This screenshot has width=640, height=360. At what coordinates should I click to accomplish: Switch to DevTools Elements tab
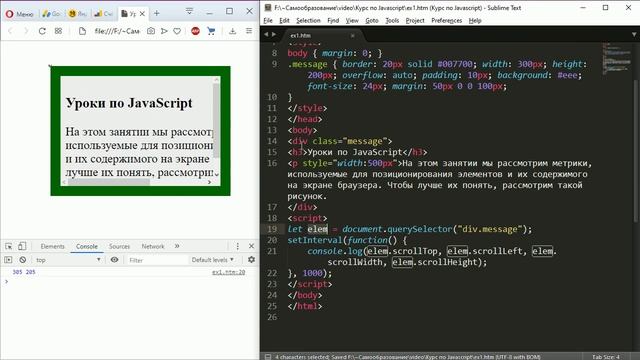click(x=53, y=247)
